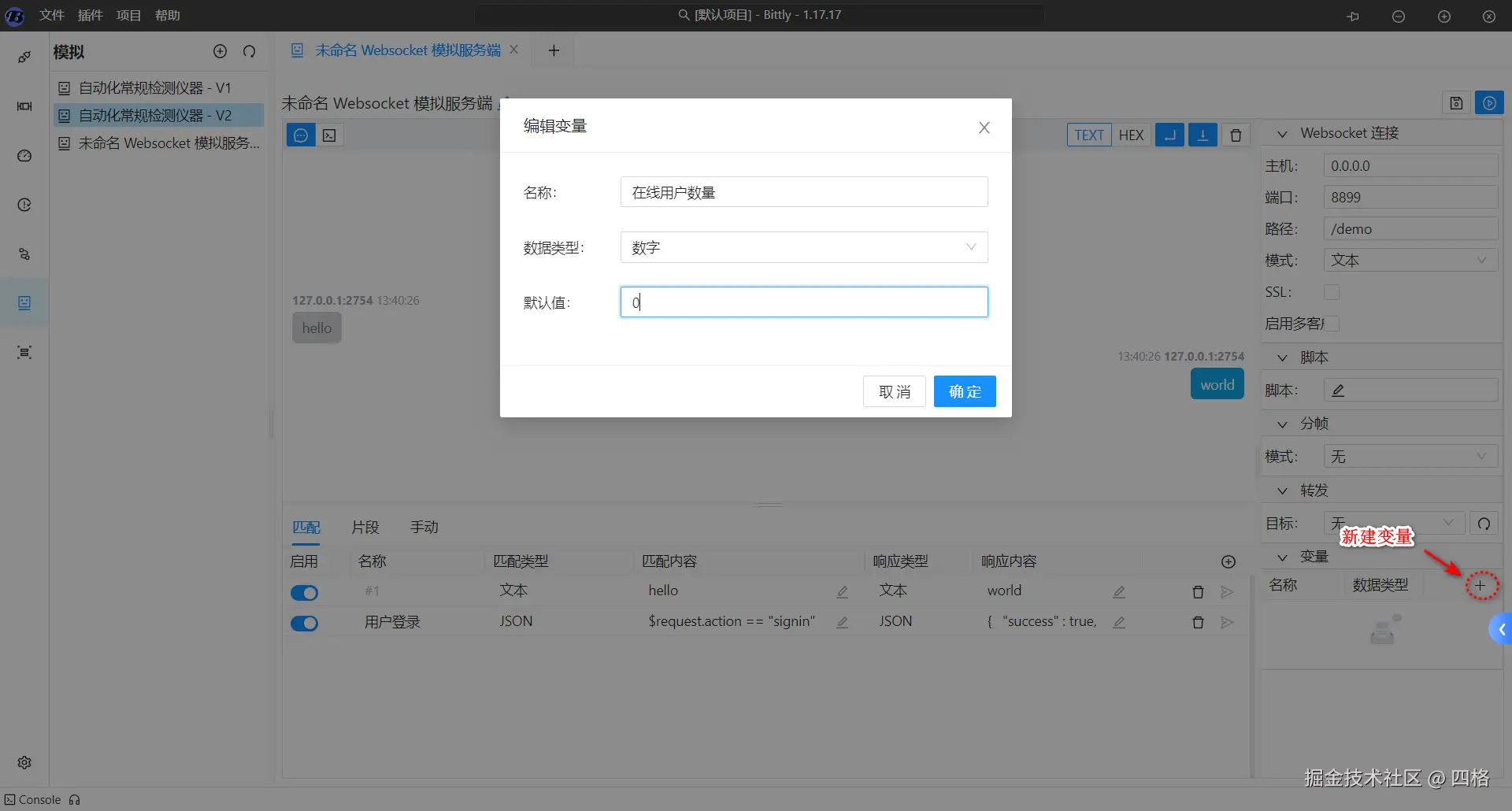Start the mock service with play icon

(1489, 103)
